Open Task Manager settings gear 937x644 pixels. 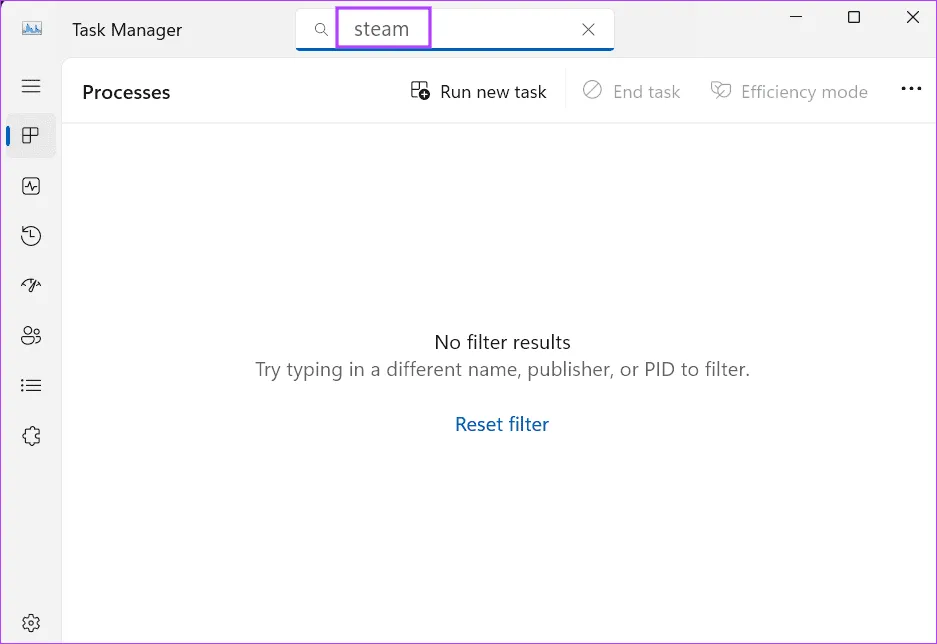click(31, 623)
